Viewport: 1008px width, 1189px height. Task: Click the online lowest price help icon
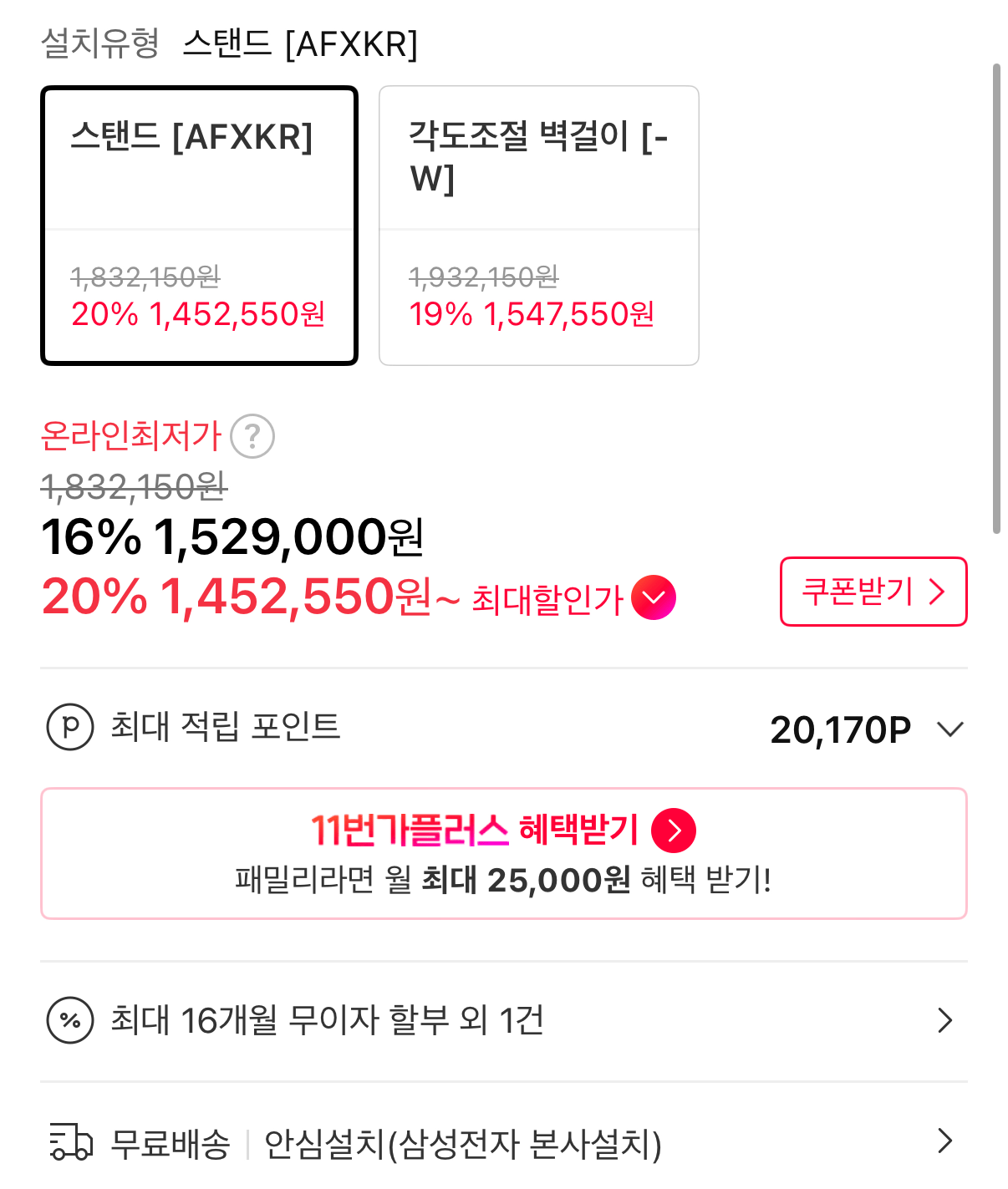click(252, 436)
